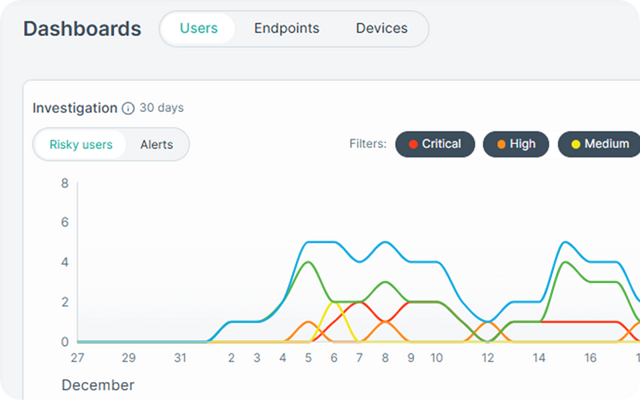Screen dimensions: 640x400
Task: Click the date 27 marker on x-axis
Action: (77, 358)
